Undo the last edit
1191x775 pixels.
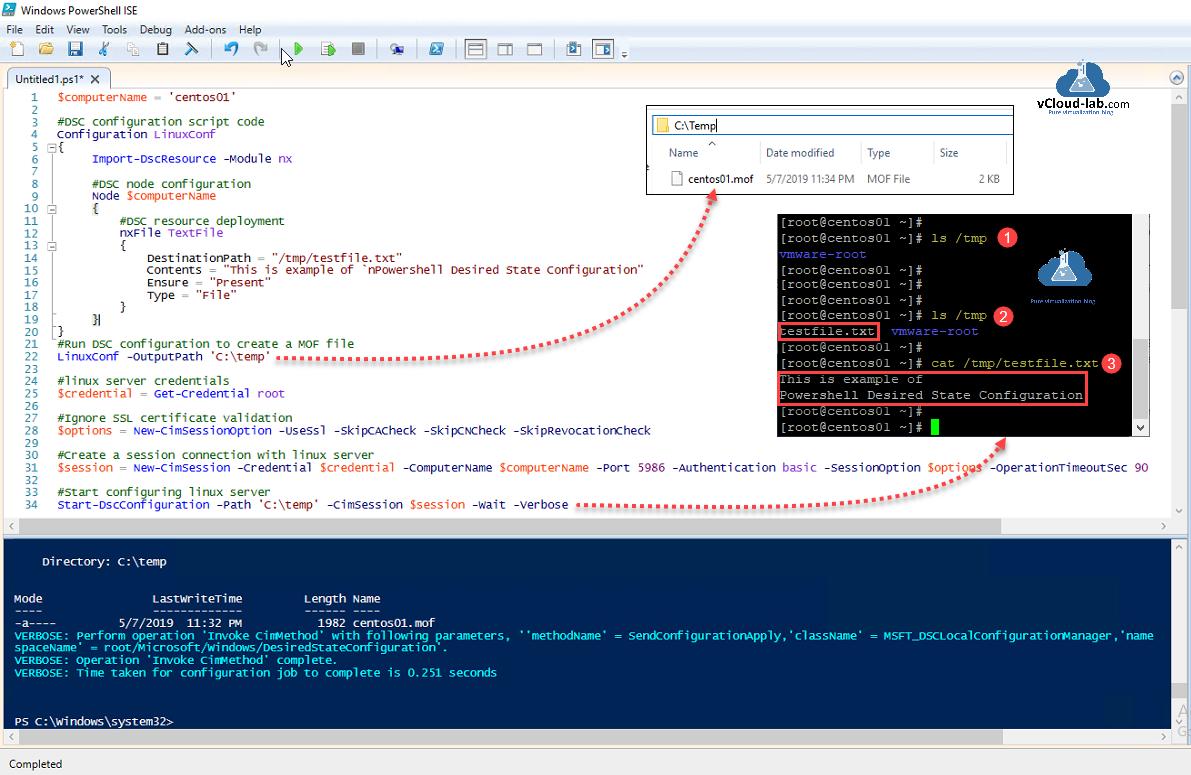point(231,49)
